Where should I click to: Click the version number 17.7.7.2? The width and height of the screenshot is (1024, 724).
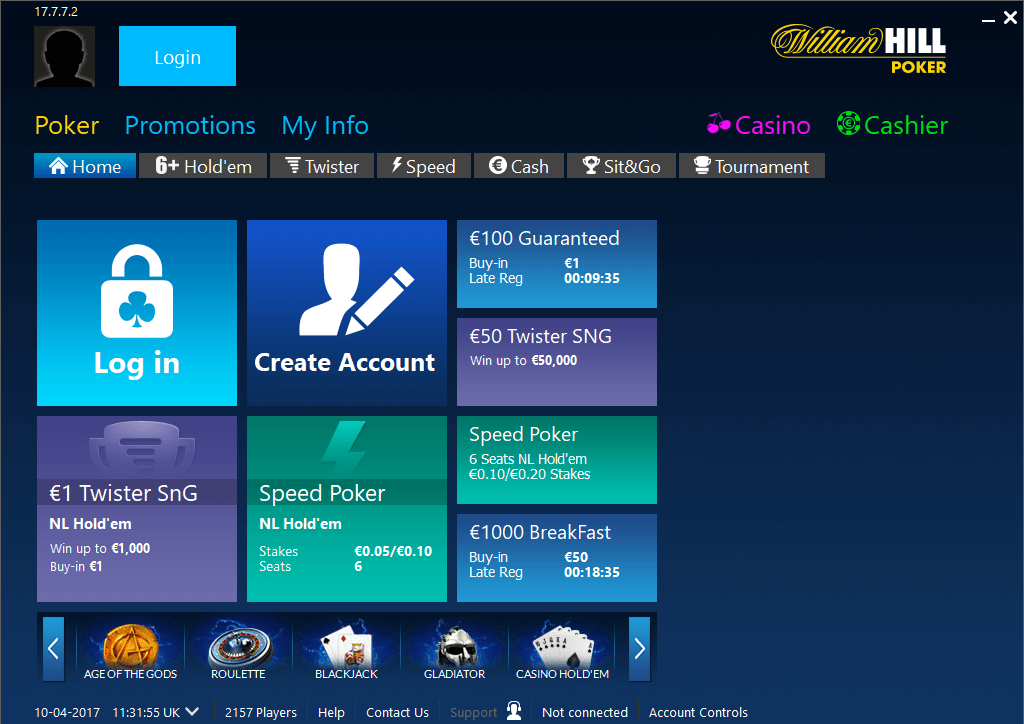[x=56, y=12]
